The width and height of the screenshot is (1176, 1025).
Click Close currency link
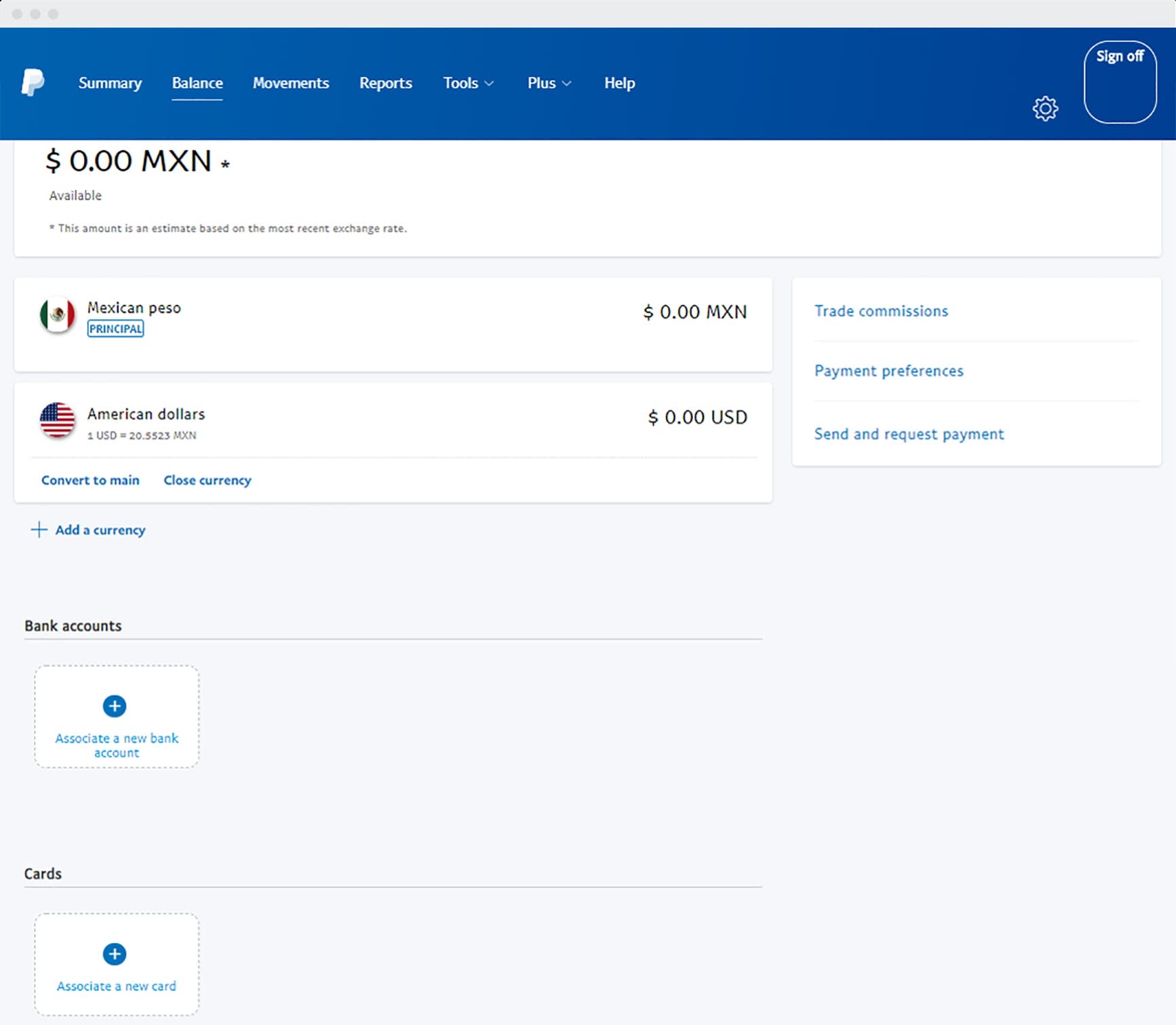click(x=208, y=481)
